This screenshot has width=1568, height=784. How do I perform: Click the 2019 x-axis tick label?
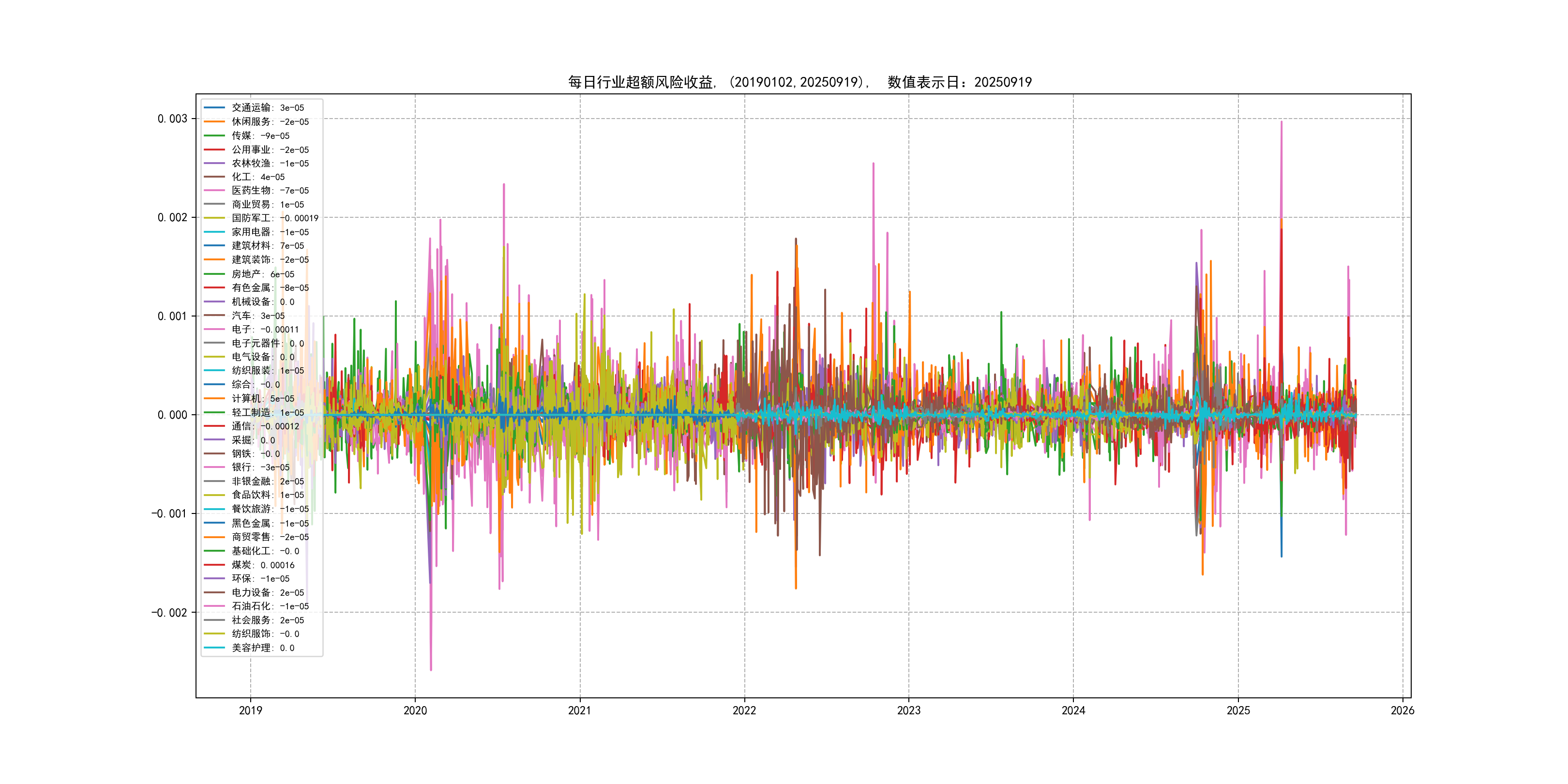250,710
